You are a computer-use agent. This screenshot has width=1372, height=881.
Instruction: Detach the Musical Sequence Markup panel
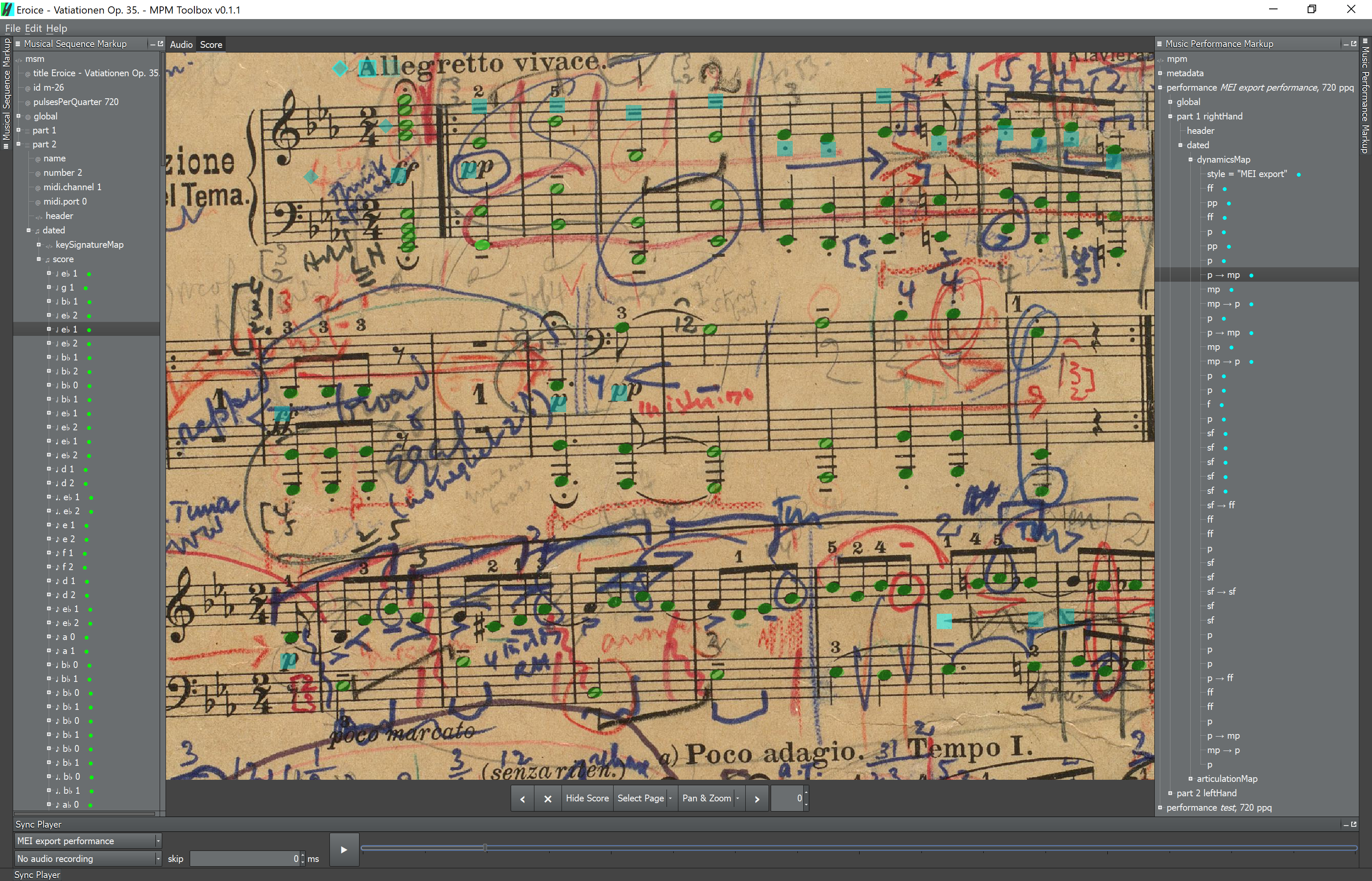coord(160,44)
